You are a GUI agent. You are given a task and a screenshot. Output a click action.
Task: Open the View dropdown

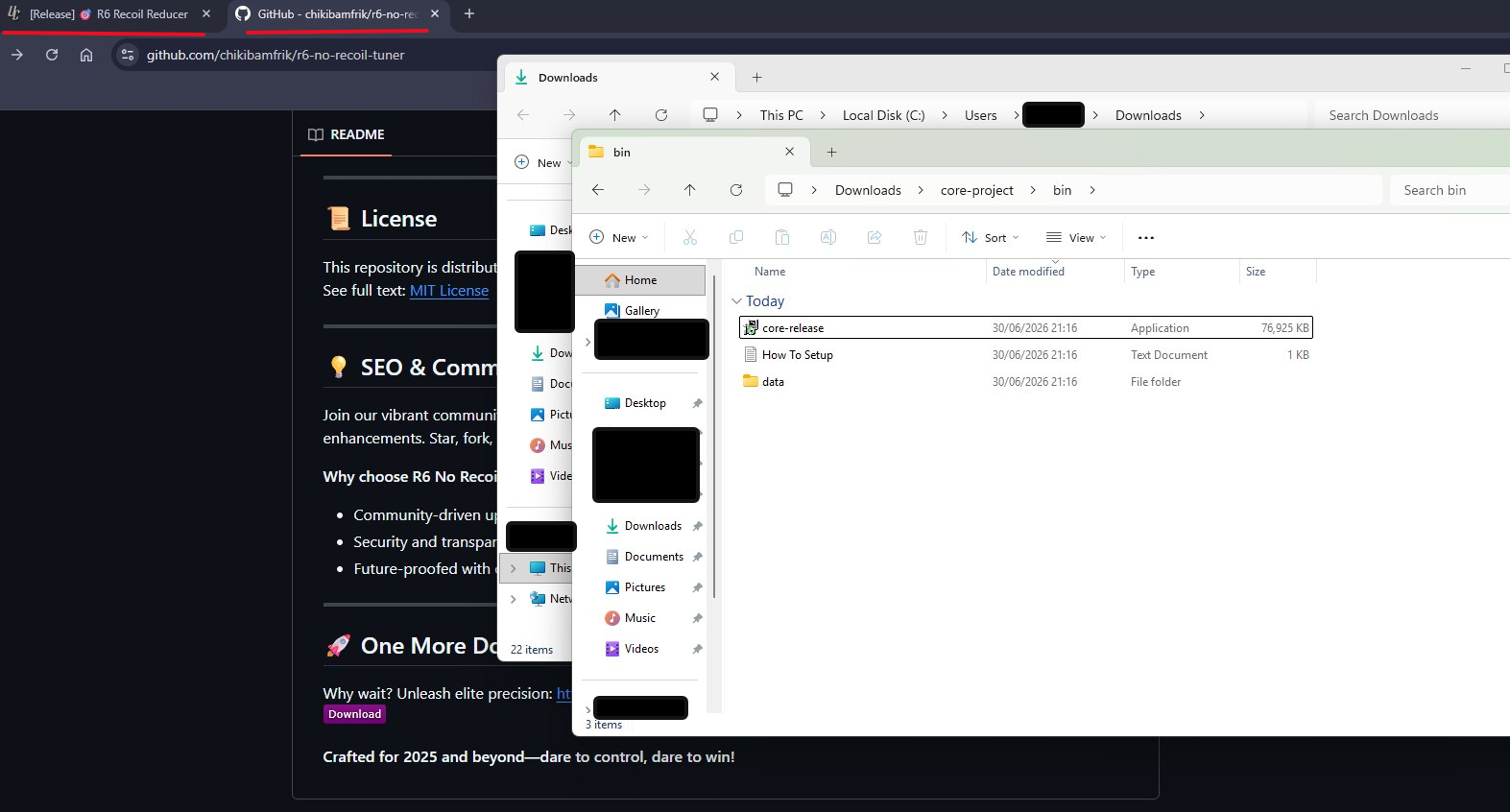[x=1076, y=237]
